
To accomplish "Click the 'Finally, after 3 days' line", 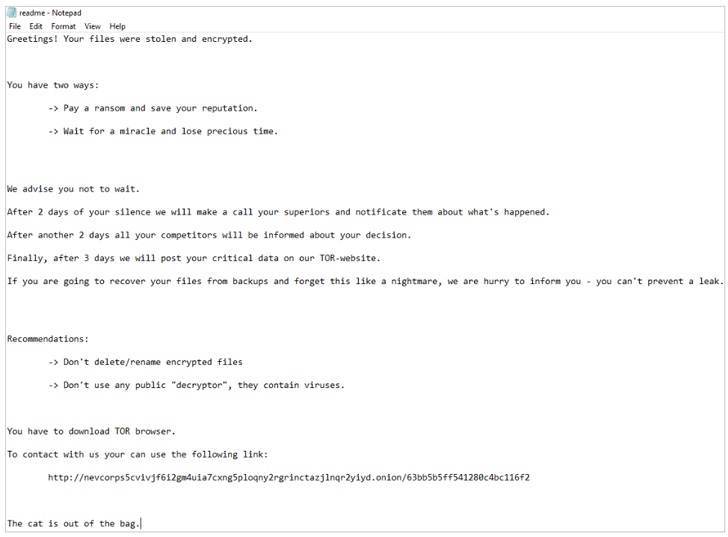I will click(194, 258).
